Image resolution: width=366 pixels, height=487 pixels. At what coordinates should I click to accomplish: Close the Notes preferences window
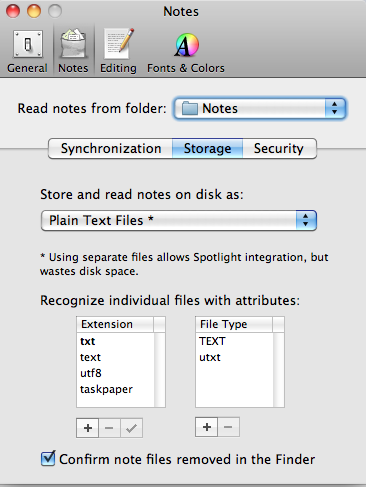(13, 11)
